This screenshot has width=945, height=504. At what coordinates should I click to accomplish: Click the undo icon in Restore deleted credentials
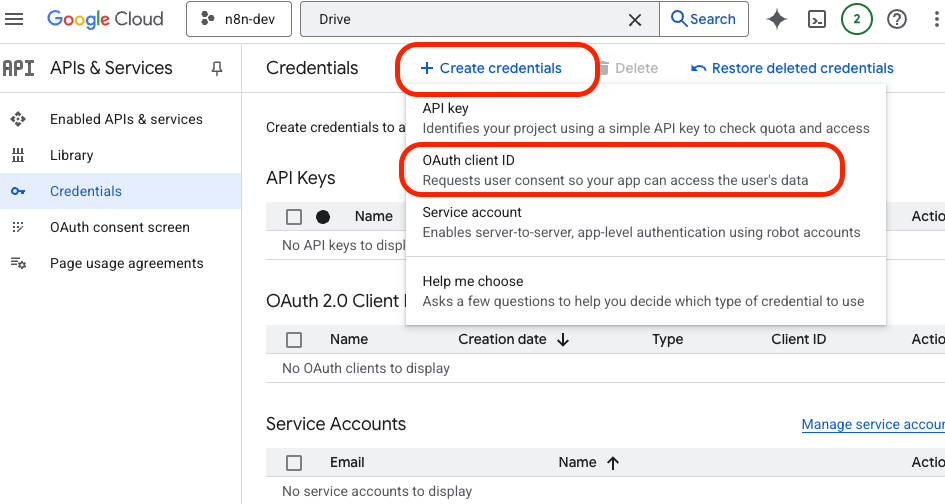click(699, 68)
